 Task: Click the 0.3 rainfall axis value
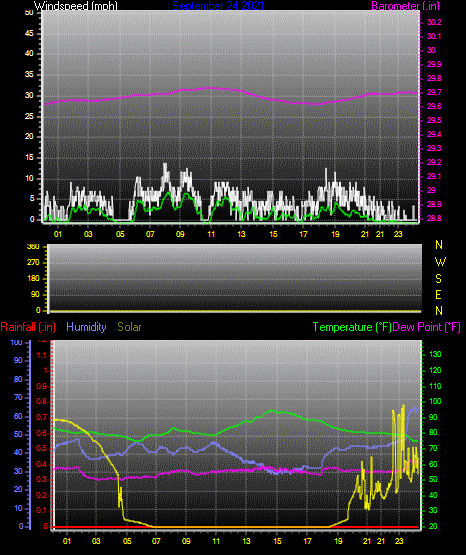[42, 479]
